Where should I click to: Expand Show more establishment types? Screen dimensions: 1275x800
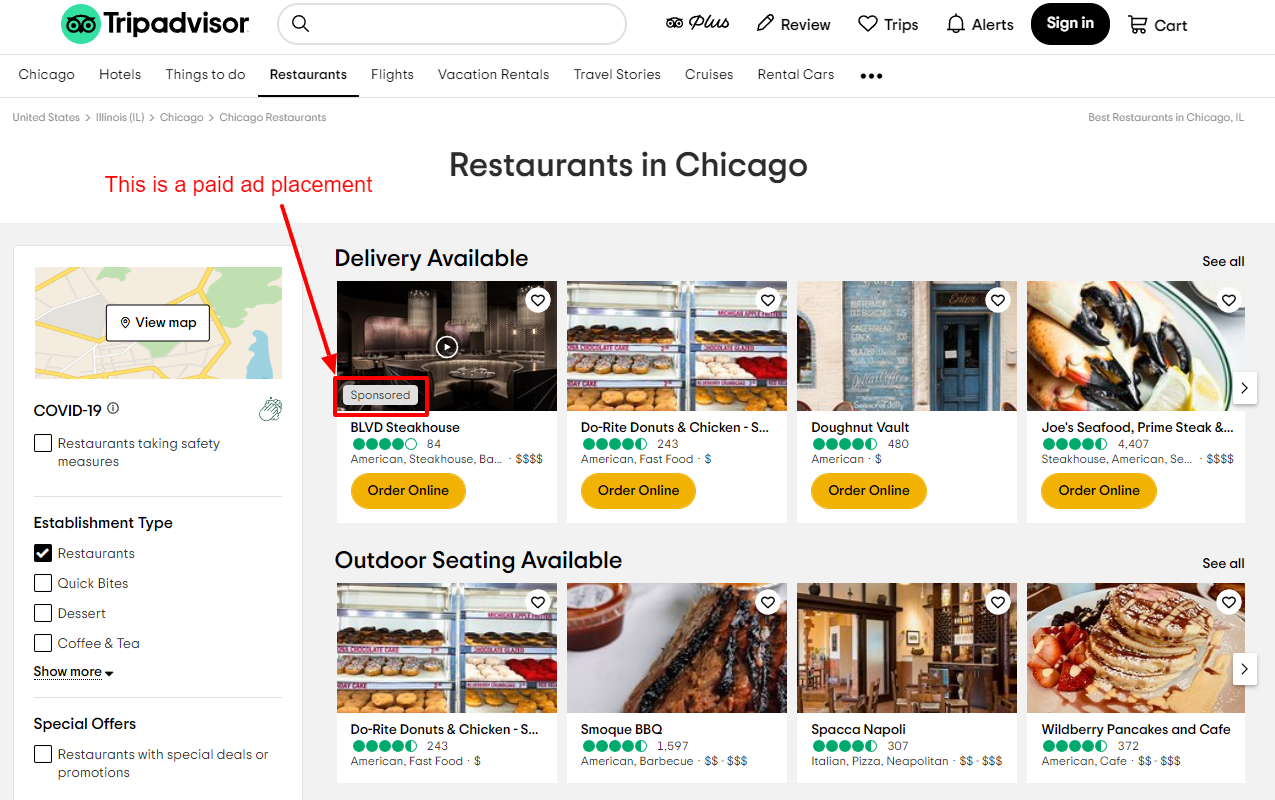73,672
